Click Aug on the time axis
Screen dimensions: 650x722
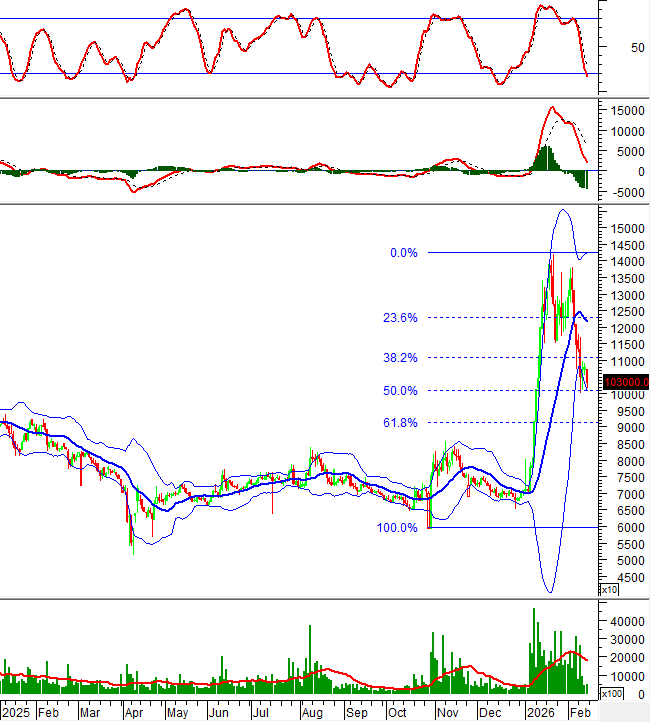point(311,713)
